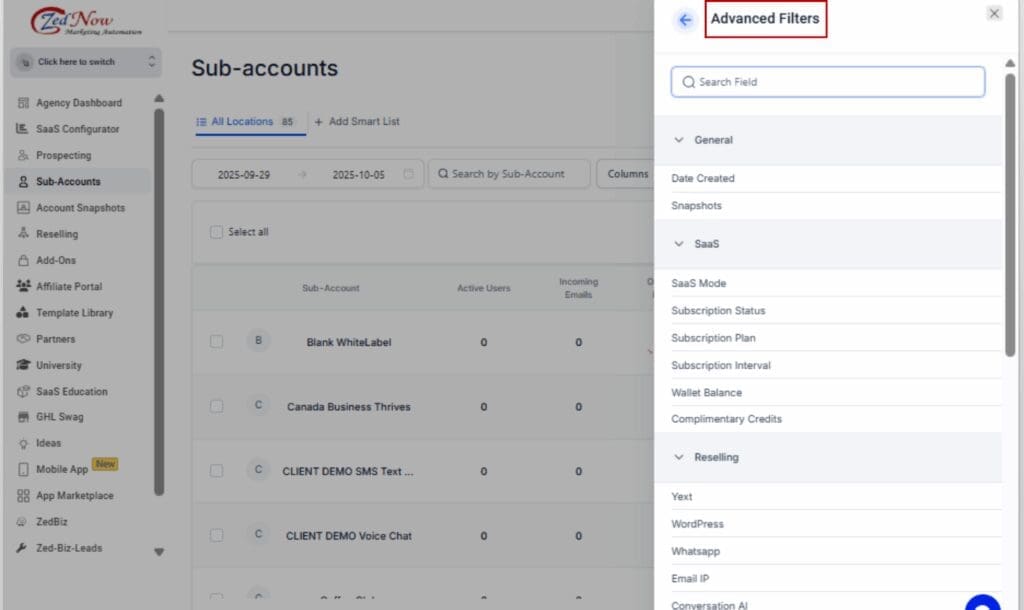
Task: Tick the Blank WhiteLabel row checkbox
Action: [x=216, y=342]
